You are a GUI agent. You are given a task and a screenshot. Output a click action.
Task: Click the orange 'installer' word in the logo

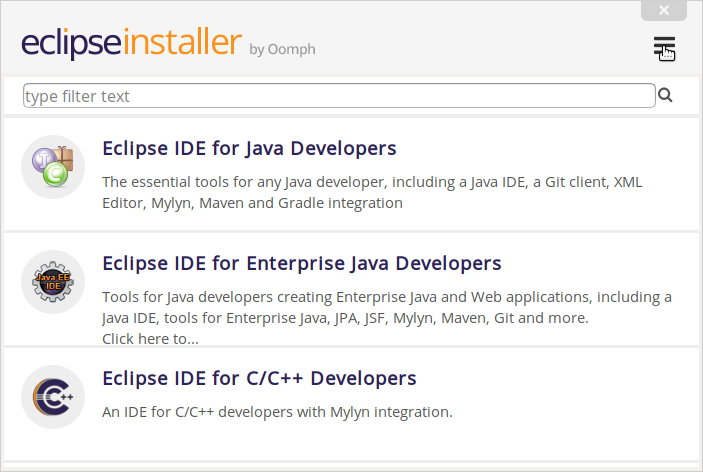182,44
